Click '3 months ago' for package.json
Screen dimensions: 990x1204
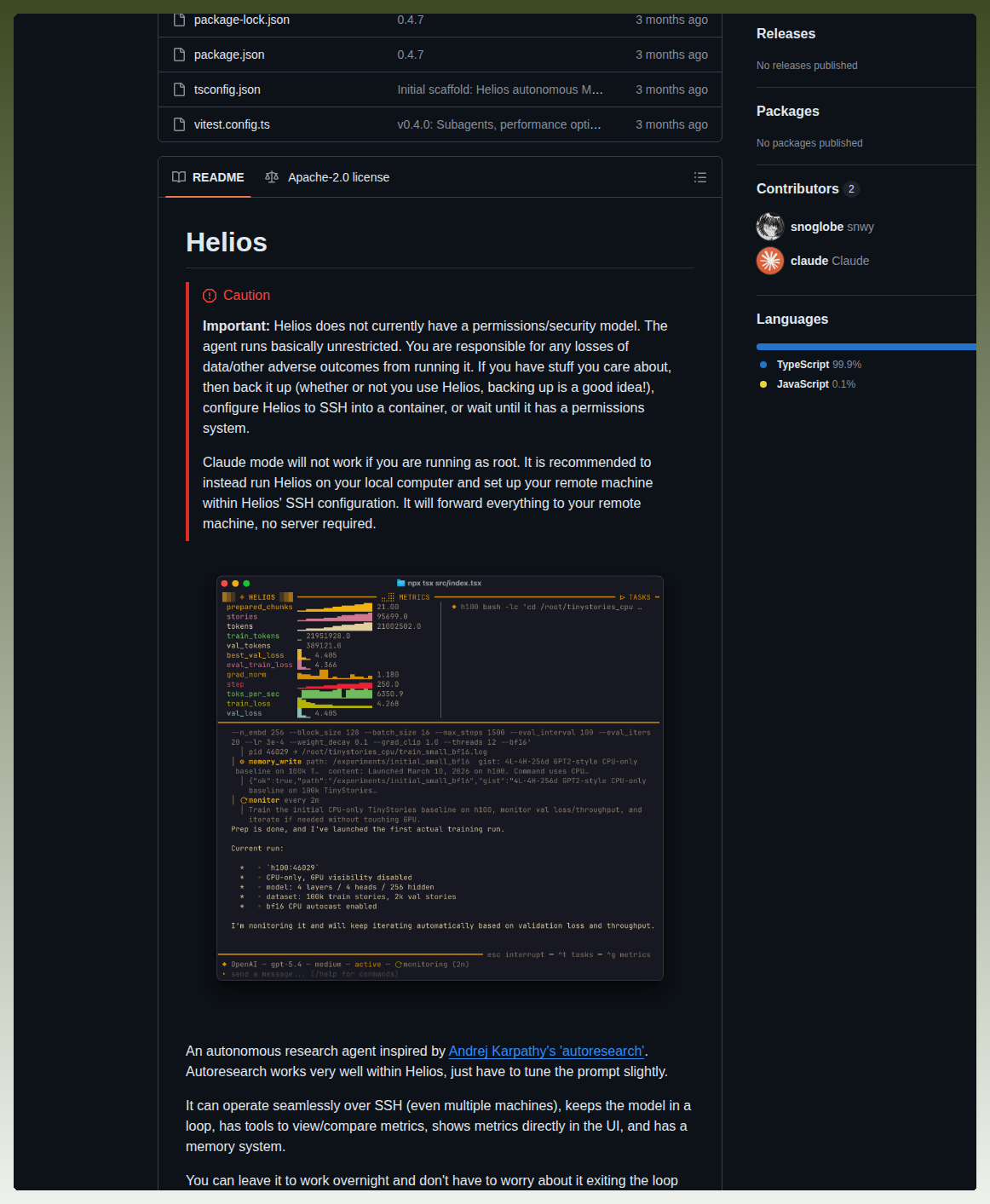[671, 55]
